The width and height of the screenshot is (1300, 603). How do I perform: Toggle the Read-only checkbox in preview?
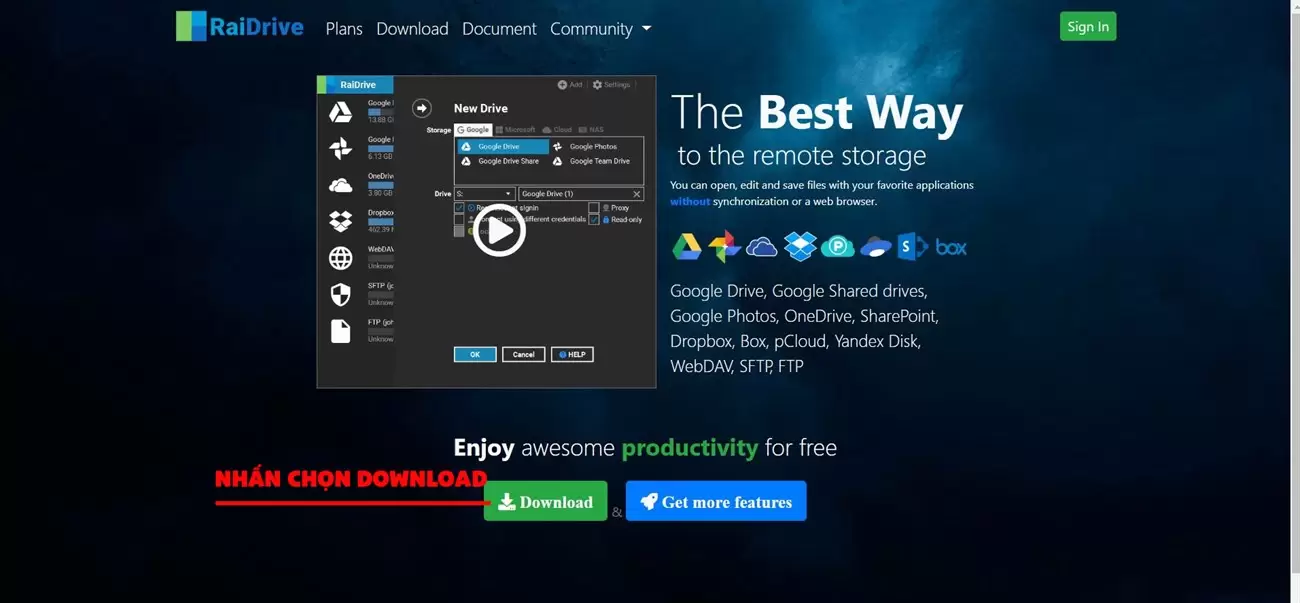pyautogui.click(x=594, y=219)
